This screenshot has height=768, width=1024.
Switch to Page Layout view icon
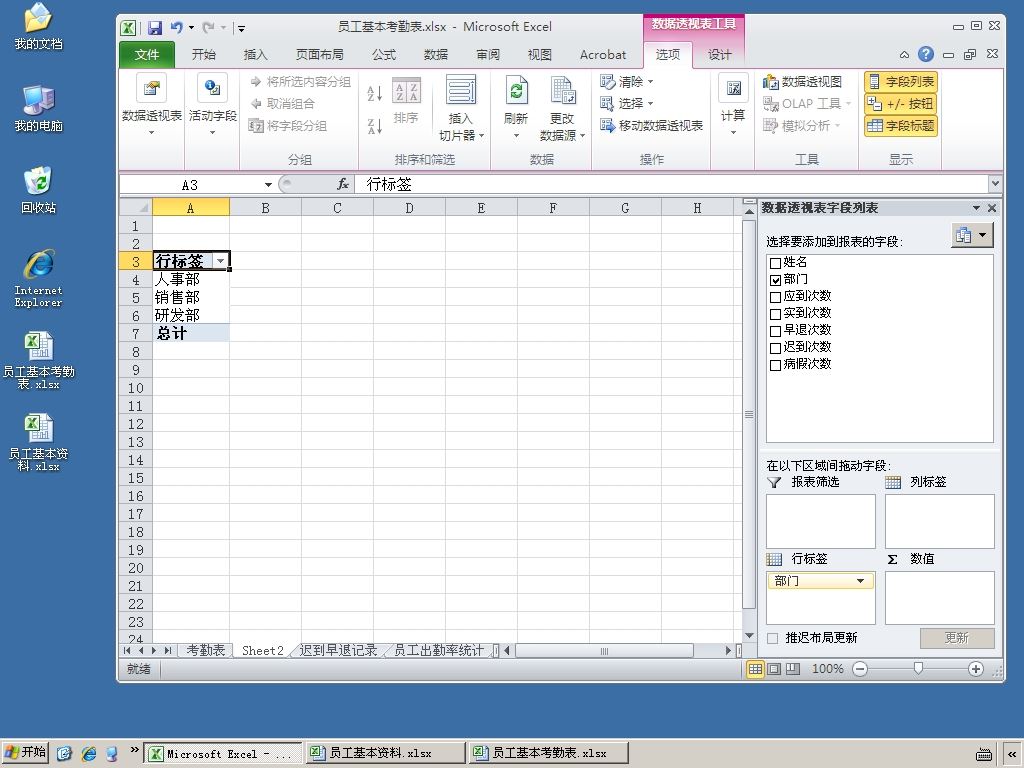pyautogui.click(x=774, y=669)
